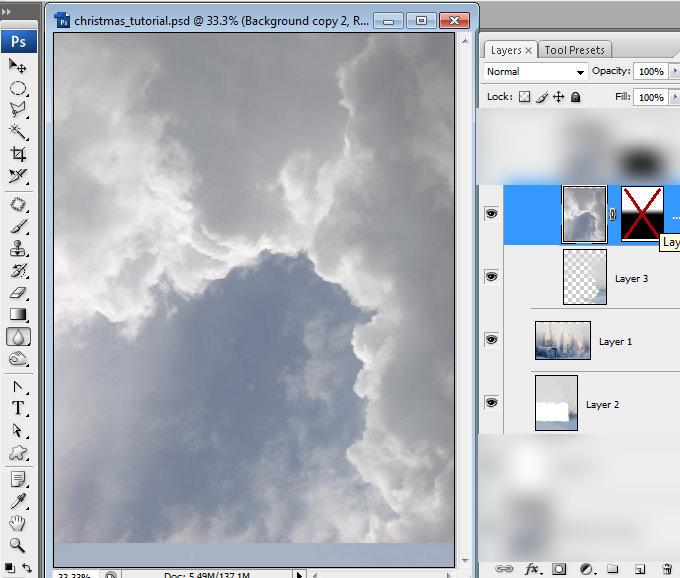Select the Path Selection tool
680x578 pixels.
18,431
